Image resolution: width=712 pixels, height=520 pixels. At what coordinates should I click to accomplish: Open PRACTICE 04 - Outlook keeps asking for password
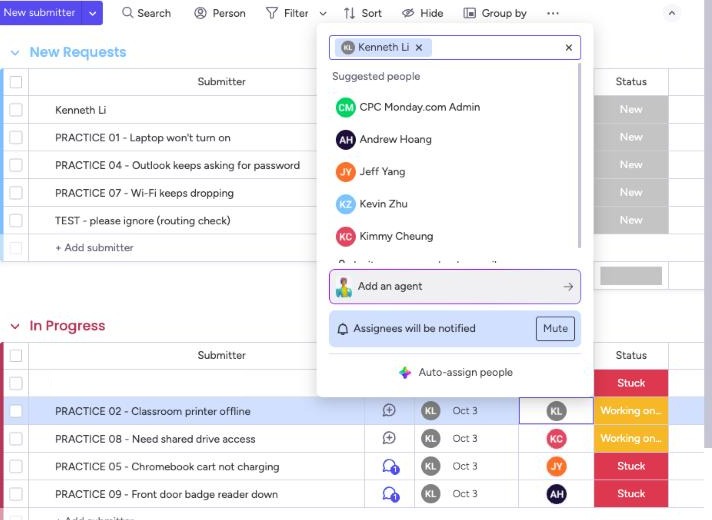click(x=178, y=165)
